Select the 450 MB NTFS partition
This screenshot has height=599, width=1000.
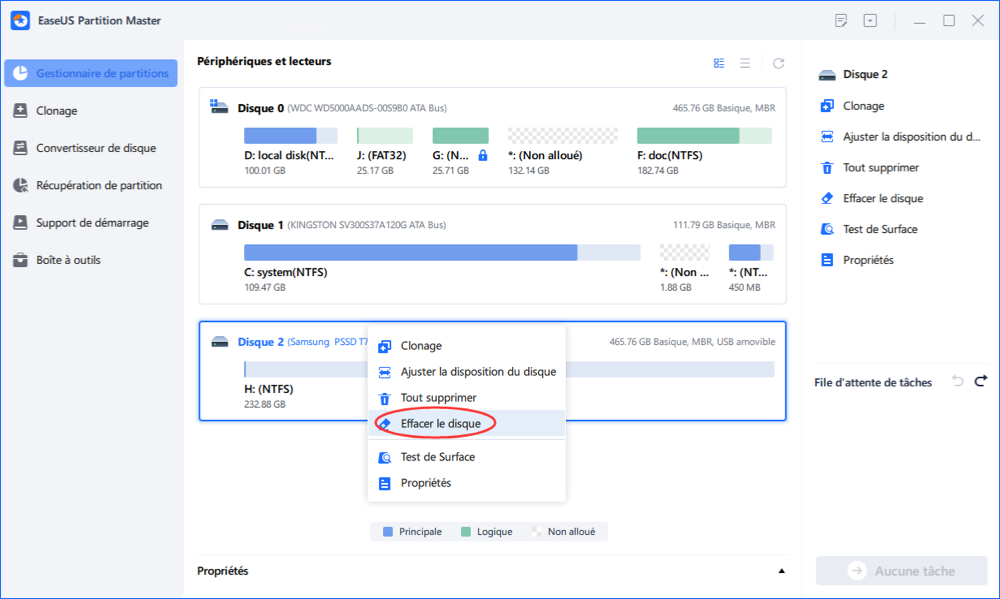point(751,252)
